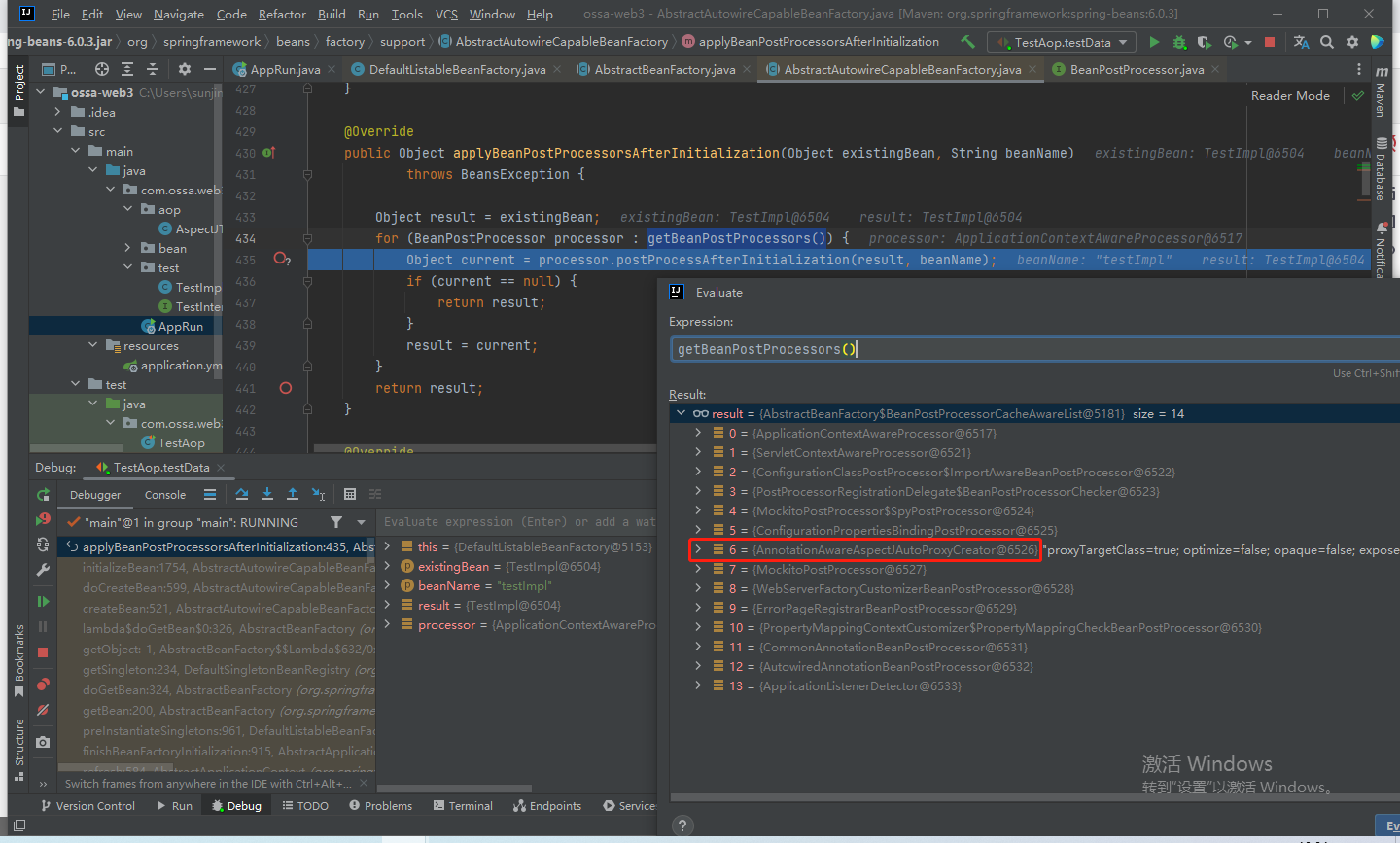Collapse the ossa-web3 project root
The image size is (1400, 843).
(41, 92)
